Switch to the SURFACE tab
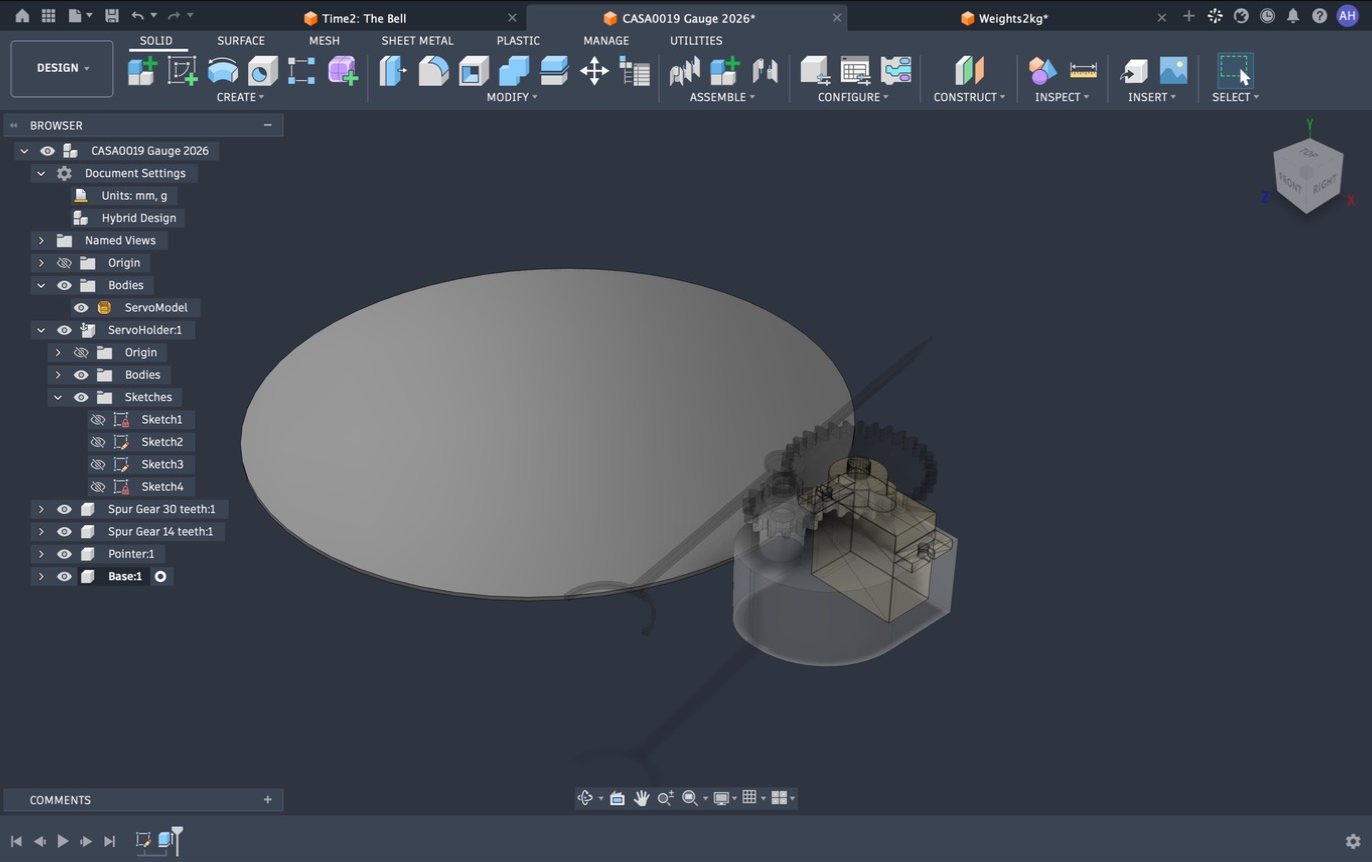The height and width of the screenshot is (862, 1372). click(x=241, y=41)
